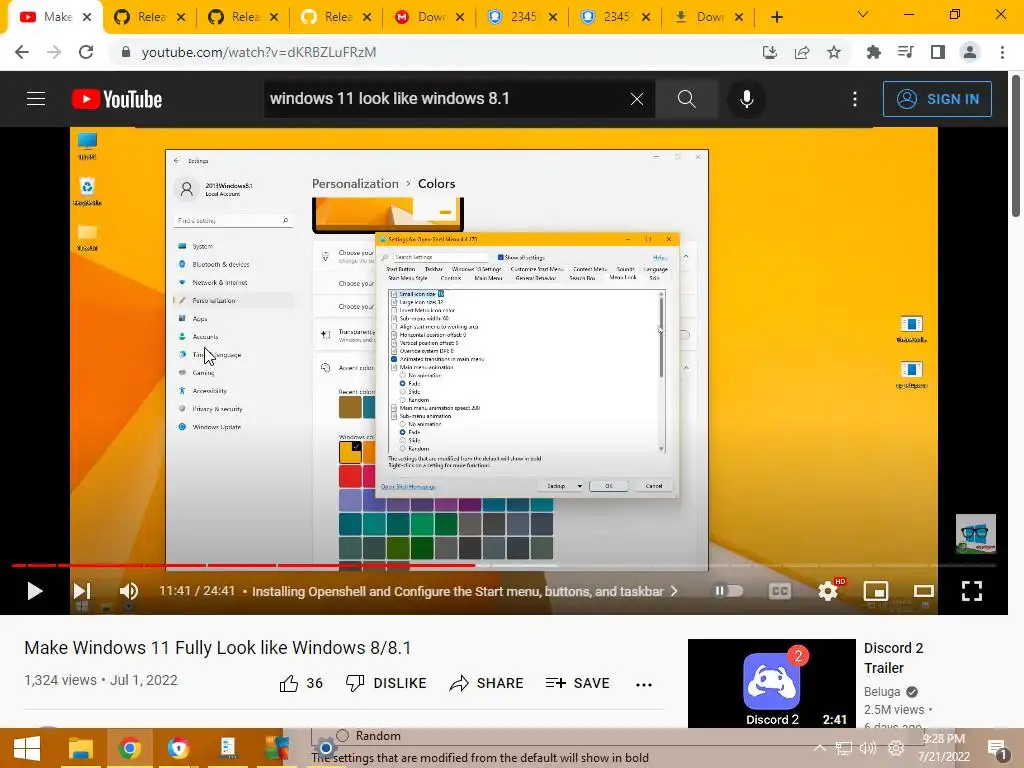Open the SHARE dialog for the video
1024x768 pixels.
click(487, 683)
